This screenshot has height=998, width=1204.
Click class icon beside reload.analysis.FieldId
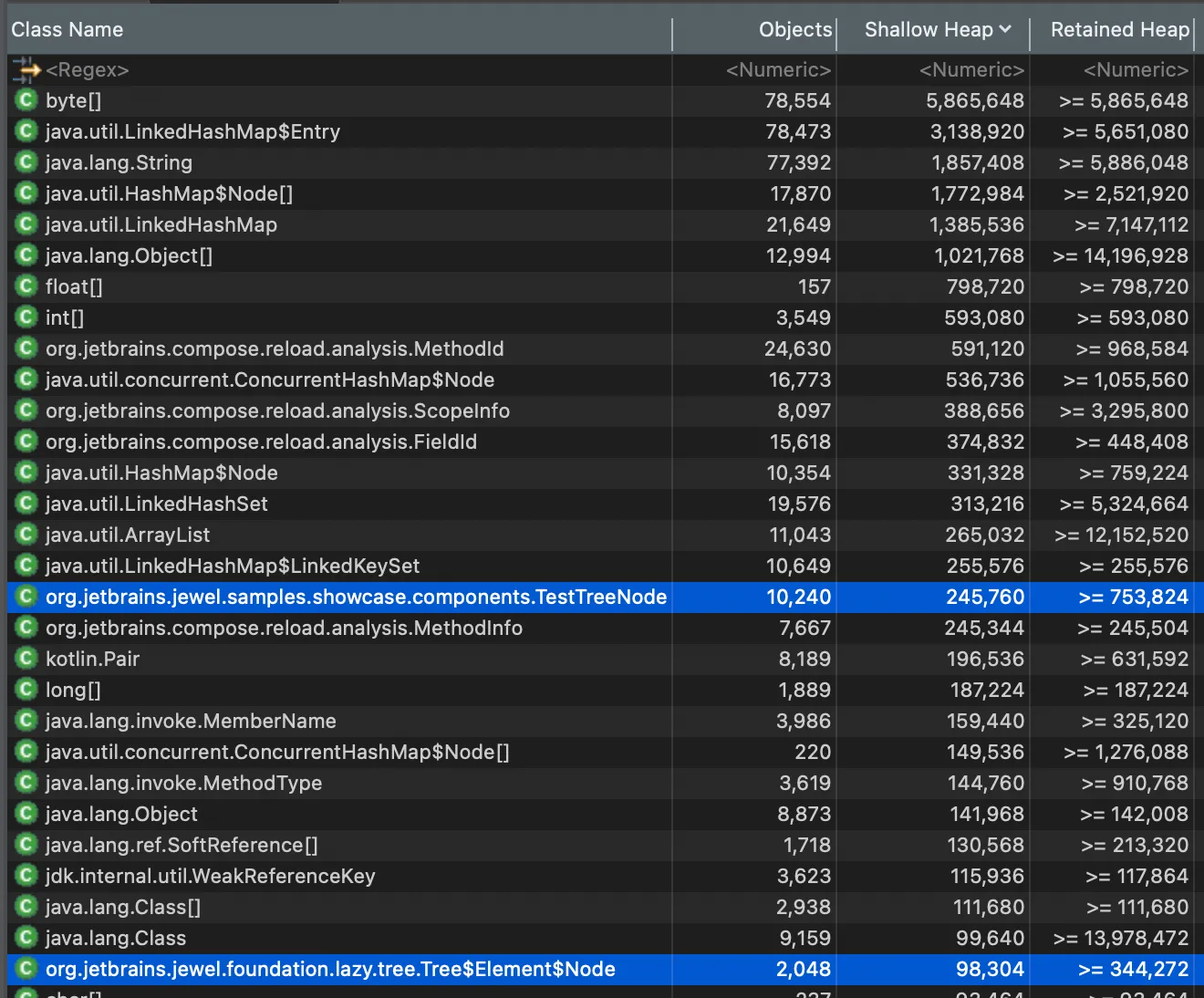26,442
